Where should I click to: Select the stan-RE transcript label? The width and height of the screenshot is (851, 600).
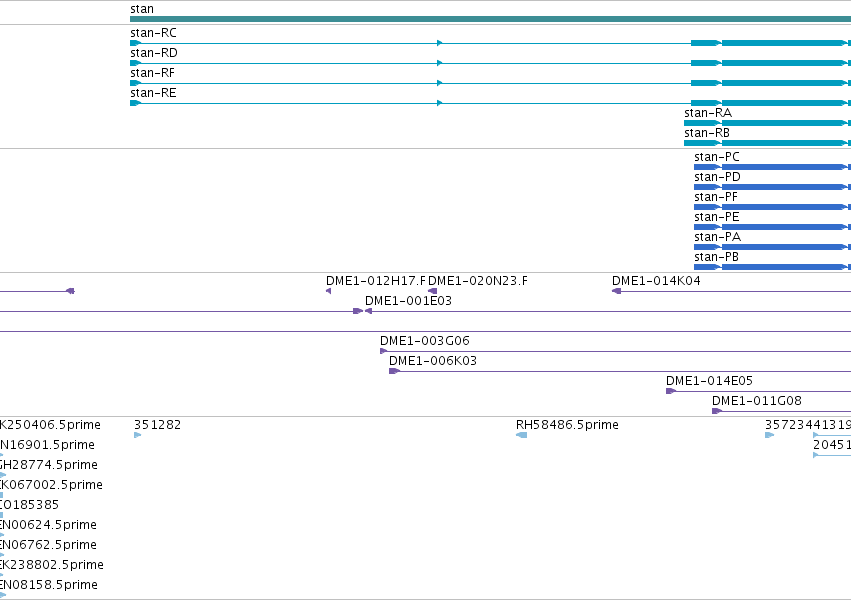pyautogui.click(x=153, y=93)
